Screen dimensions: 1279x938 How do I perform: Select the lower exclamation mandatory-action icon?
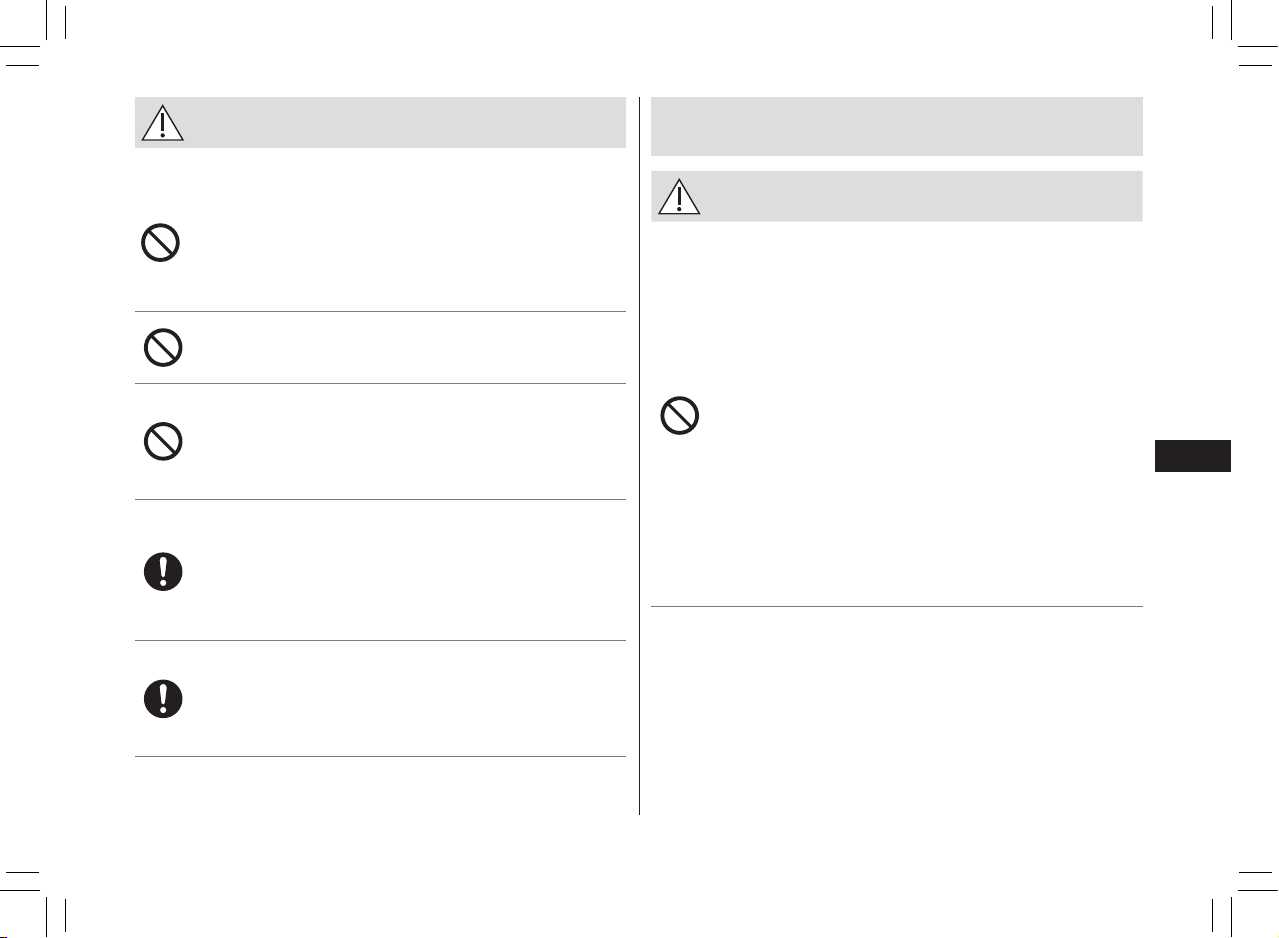point(162,698)
